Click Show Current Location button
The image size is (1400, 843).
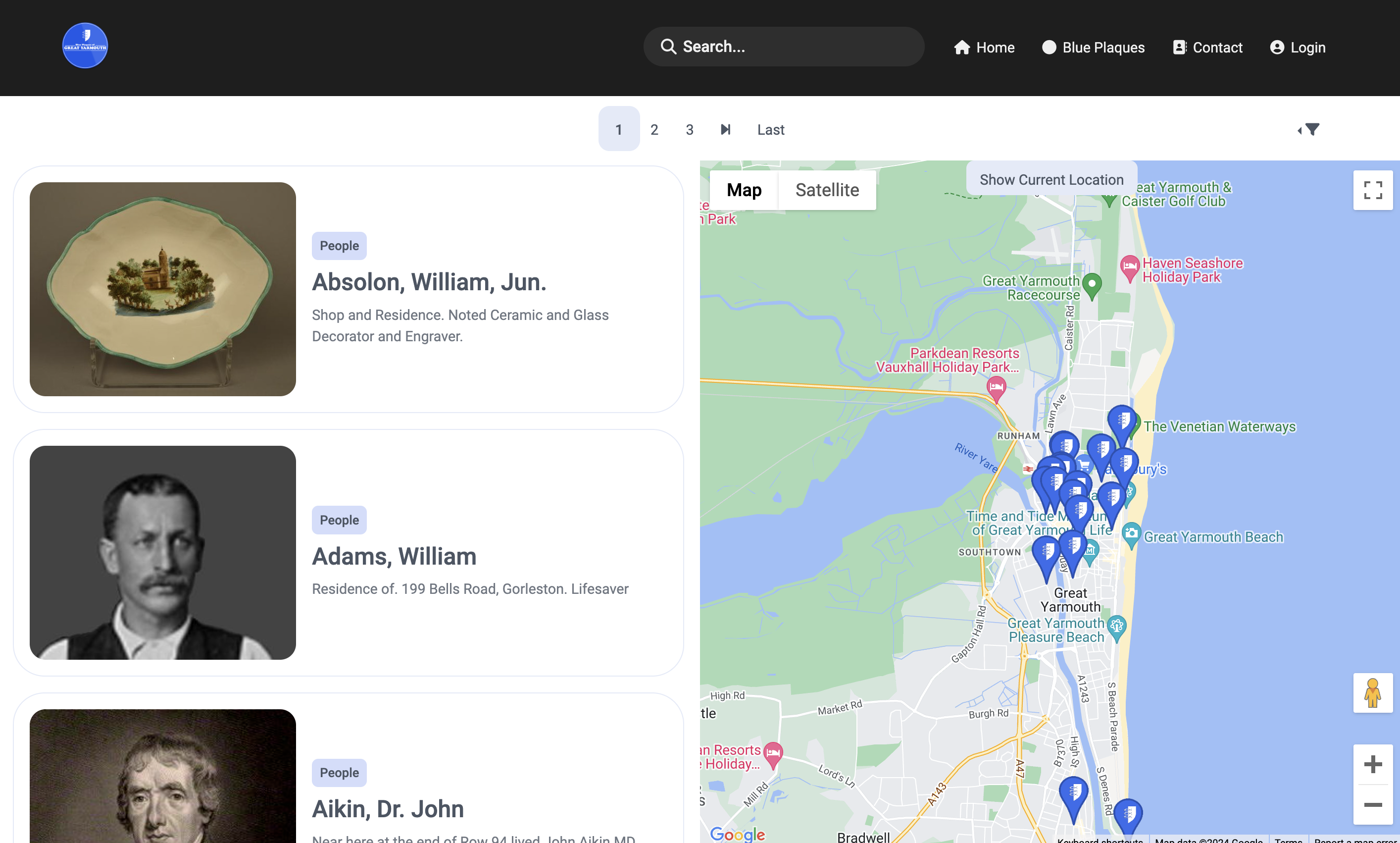[x=1051, y=179]
